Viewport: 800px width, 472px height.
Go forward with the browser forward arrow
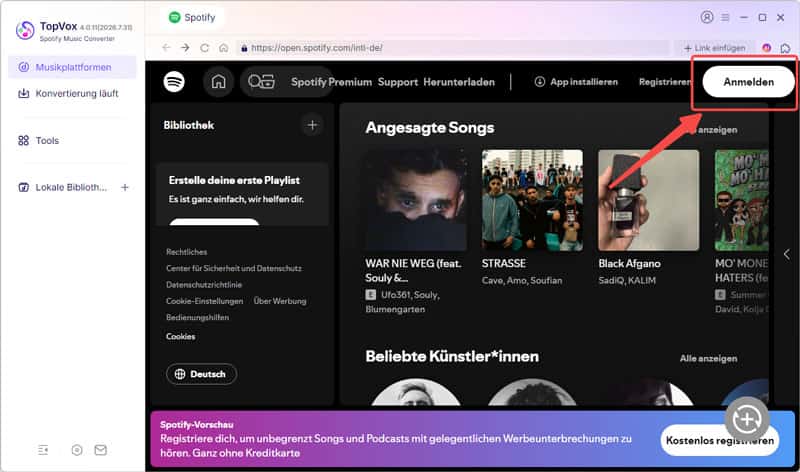[185, 47]
